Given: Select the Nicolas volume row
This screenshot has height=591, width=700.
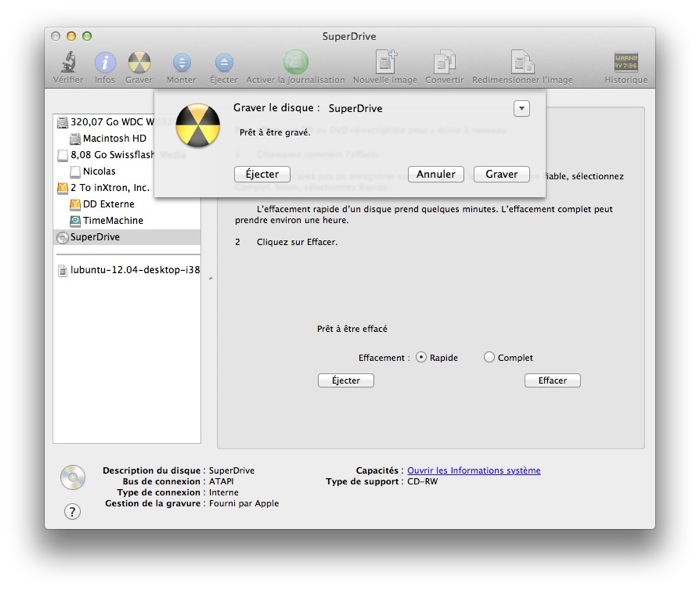Looking at the screenshot, I should pos(127,172).
